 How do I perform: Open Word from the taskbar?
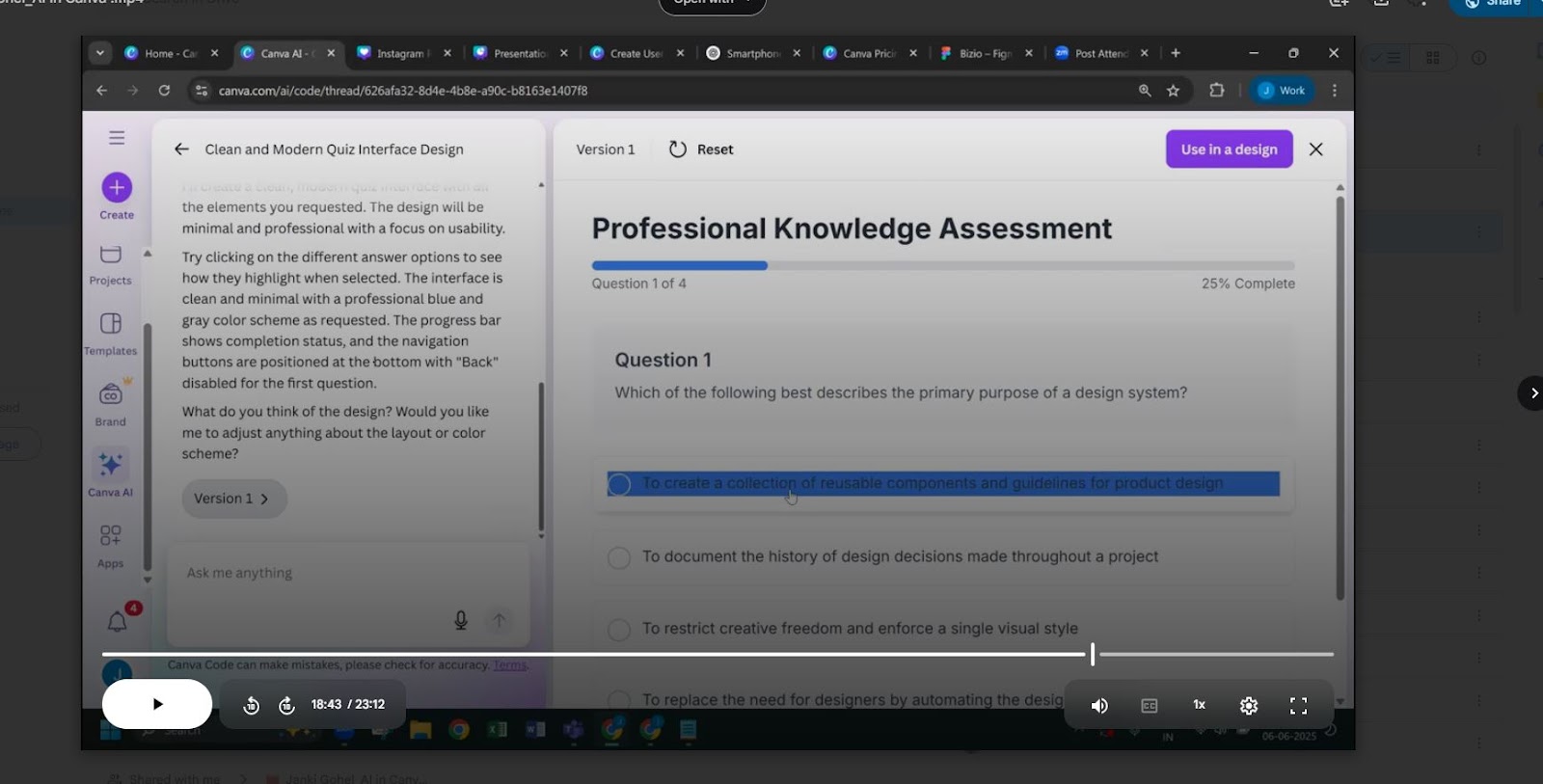coord(535,730)
